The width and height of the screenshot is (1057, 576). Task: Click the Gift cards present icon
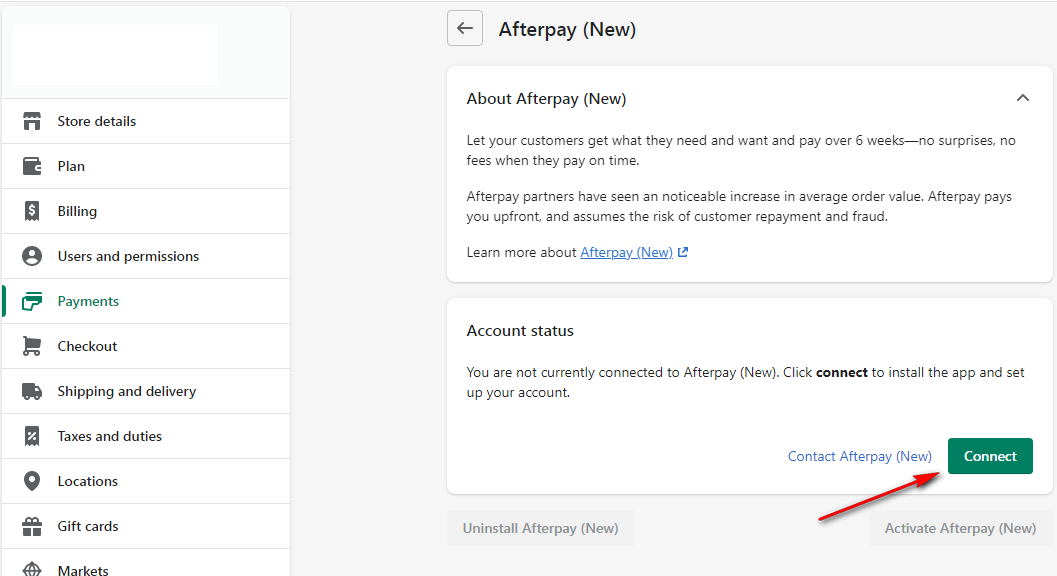click(32, 526)
